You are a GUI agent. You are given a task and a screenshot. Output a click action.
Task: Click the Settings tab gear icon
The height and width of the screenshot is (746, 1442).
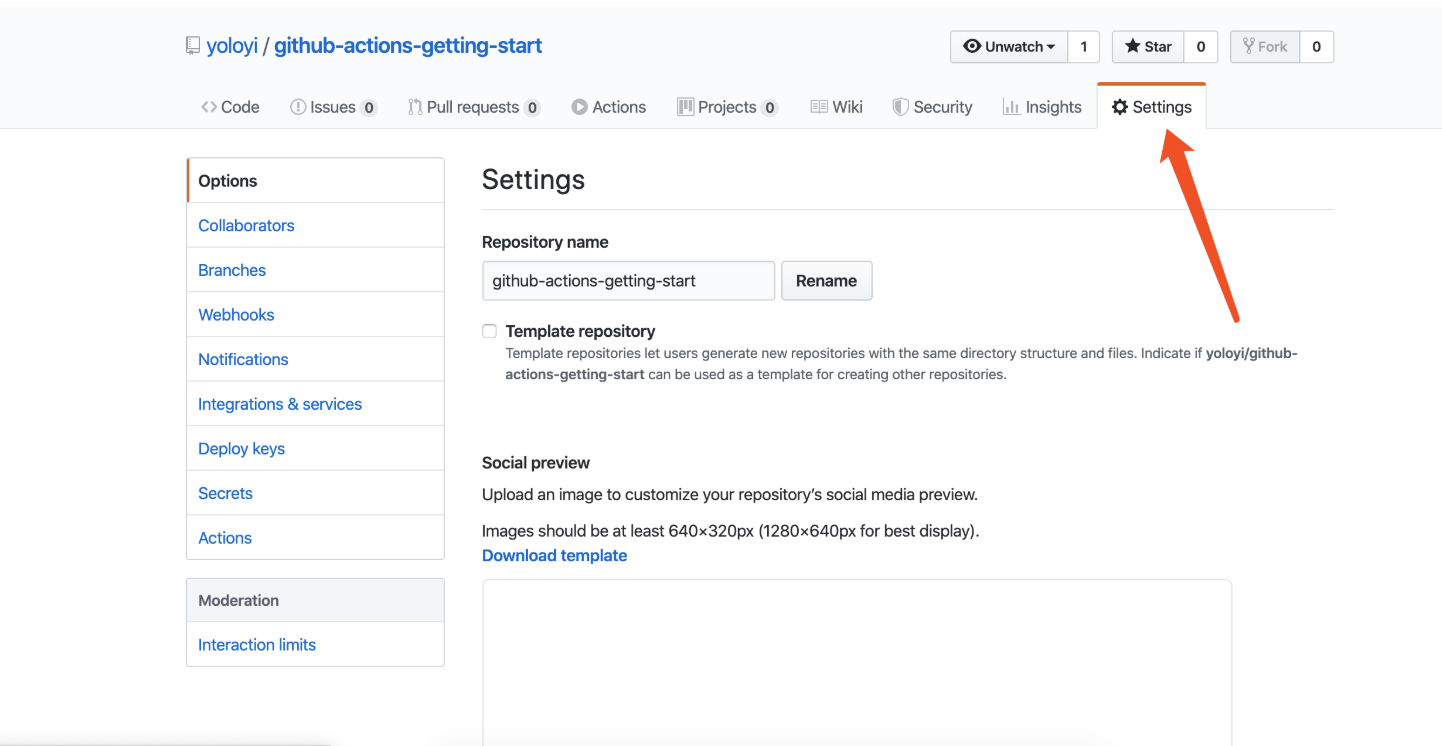1120,107
